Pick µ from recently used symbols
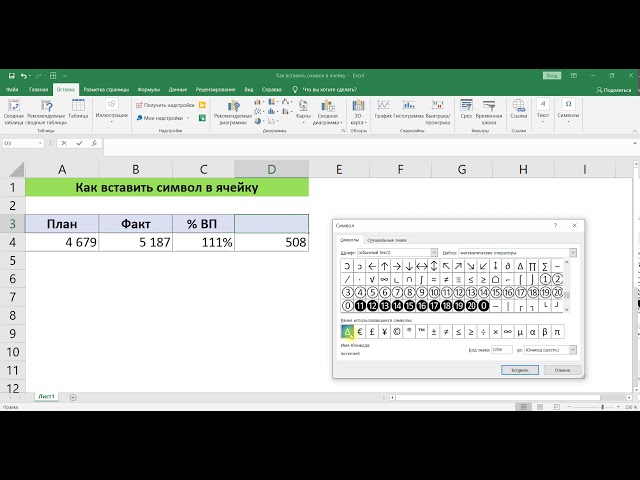Image resolution: width=640 pixels, height=480 pixels. [520, 332]
